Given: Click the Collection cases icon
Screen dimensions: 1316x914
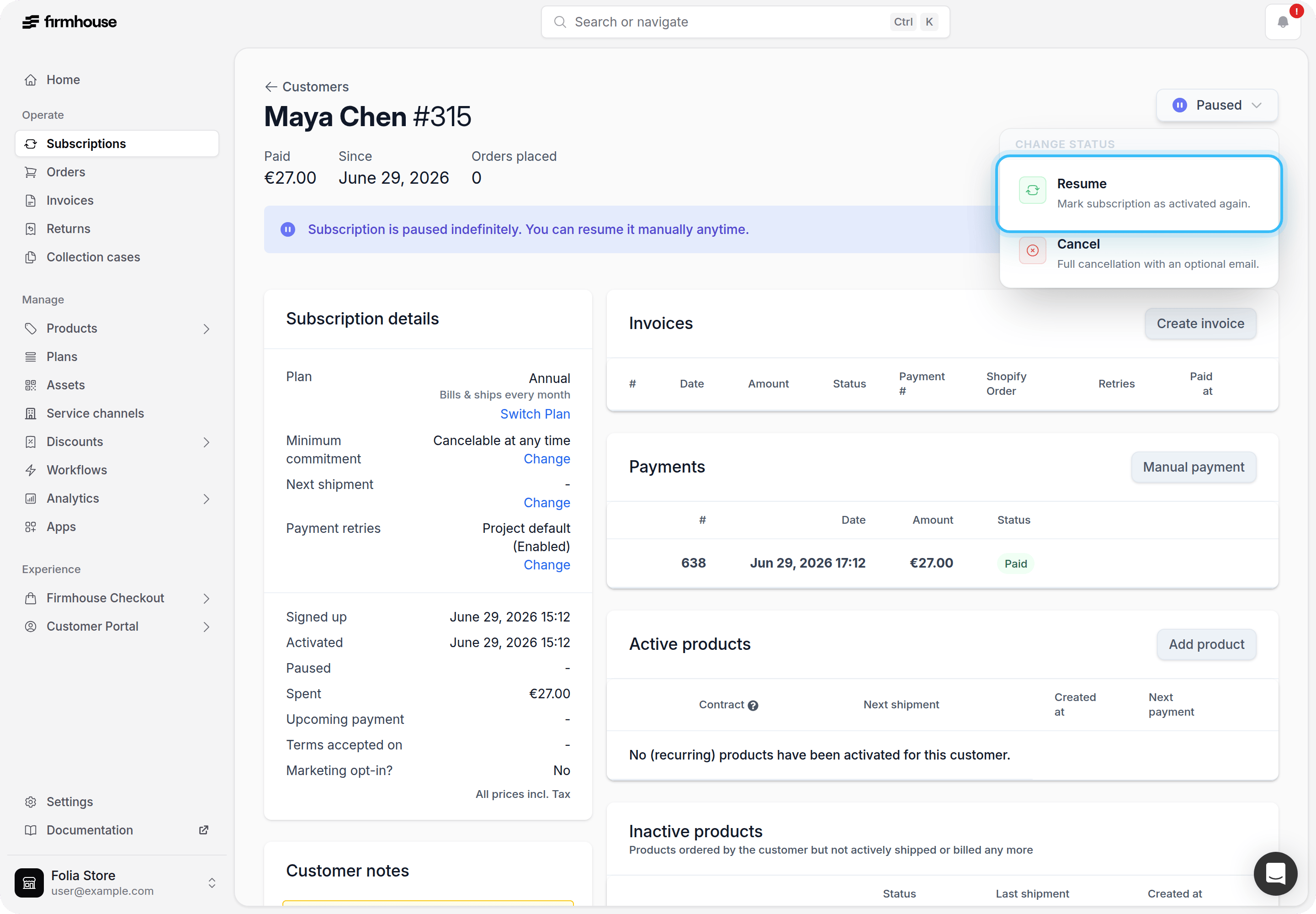Looking at the screenshot, I should 31,257.
